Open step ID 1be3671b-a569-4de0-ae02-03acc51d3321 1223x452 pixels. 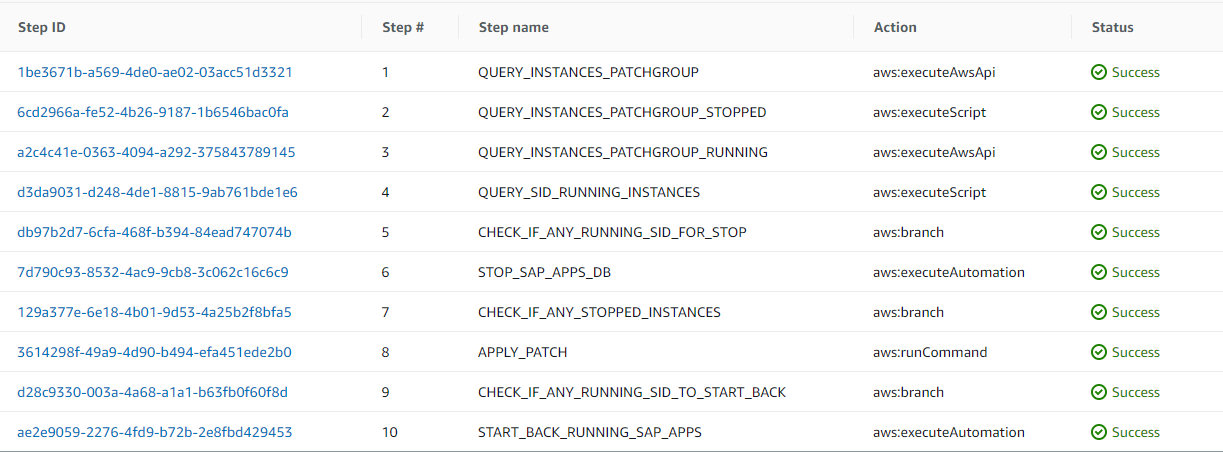(155, 72)
